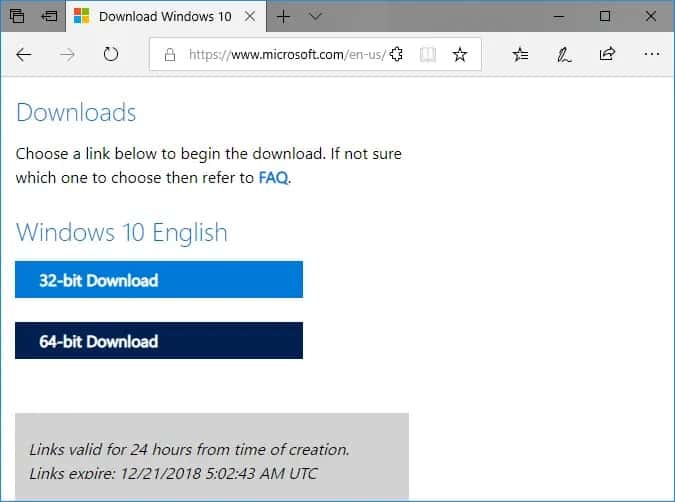Click the 64-bit Download button
This screenshot has height=502, width=675.
coord(159,341)
